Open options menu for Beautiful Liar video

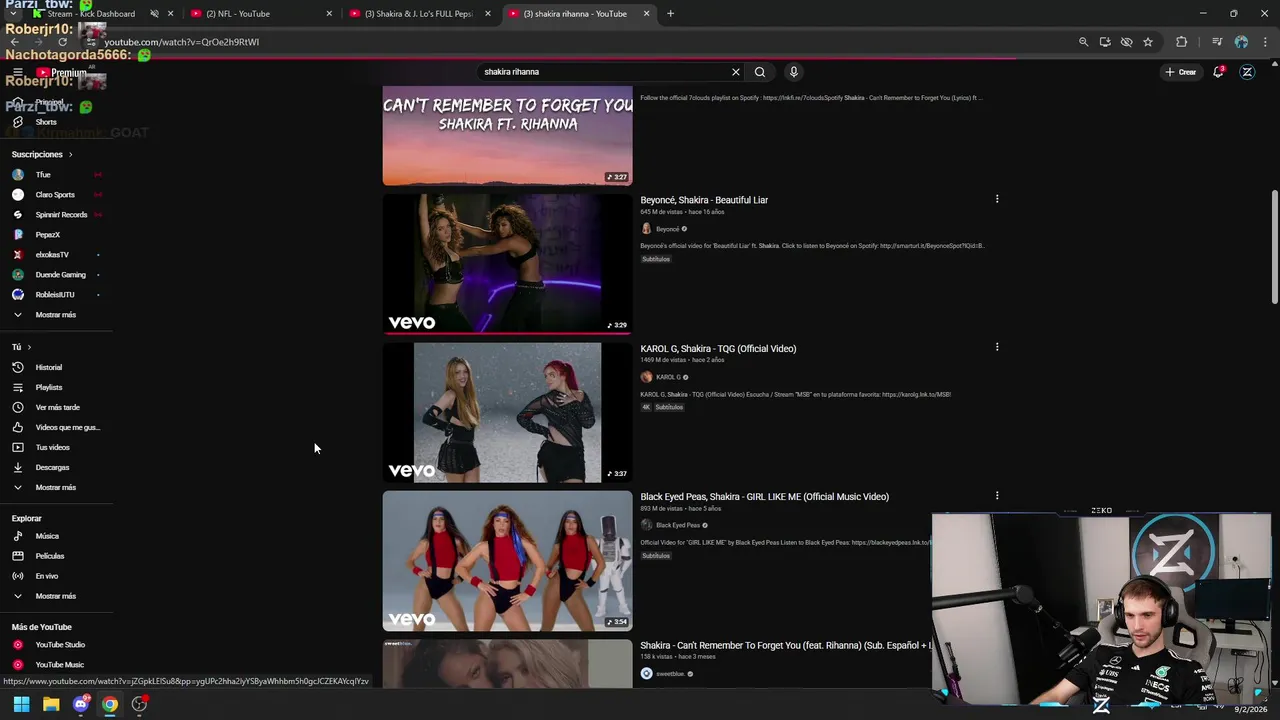pyautogui.click(x=997, y=199)
